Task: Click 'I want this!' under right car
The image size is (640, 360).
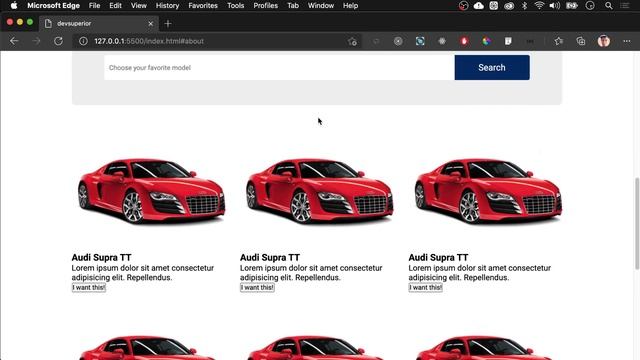Action: [425, 287]
